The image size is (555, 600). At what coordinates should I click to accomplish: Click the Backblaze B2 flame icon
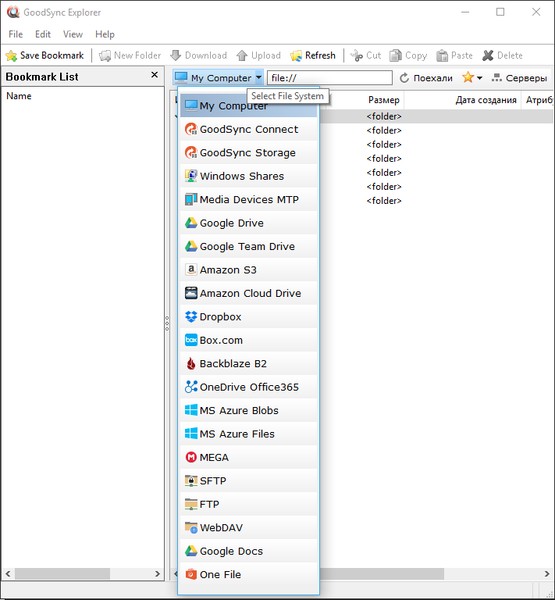191,364
